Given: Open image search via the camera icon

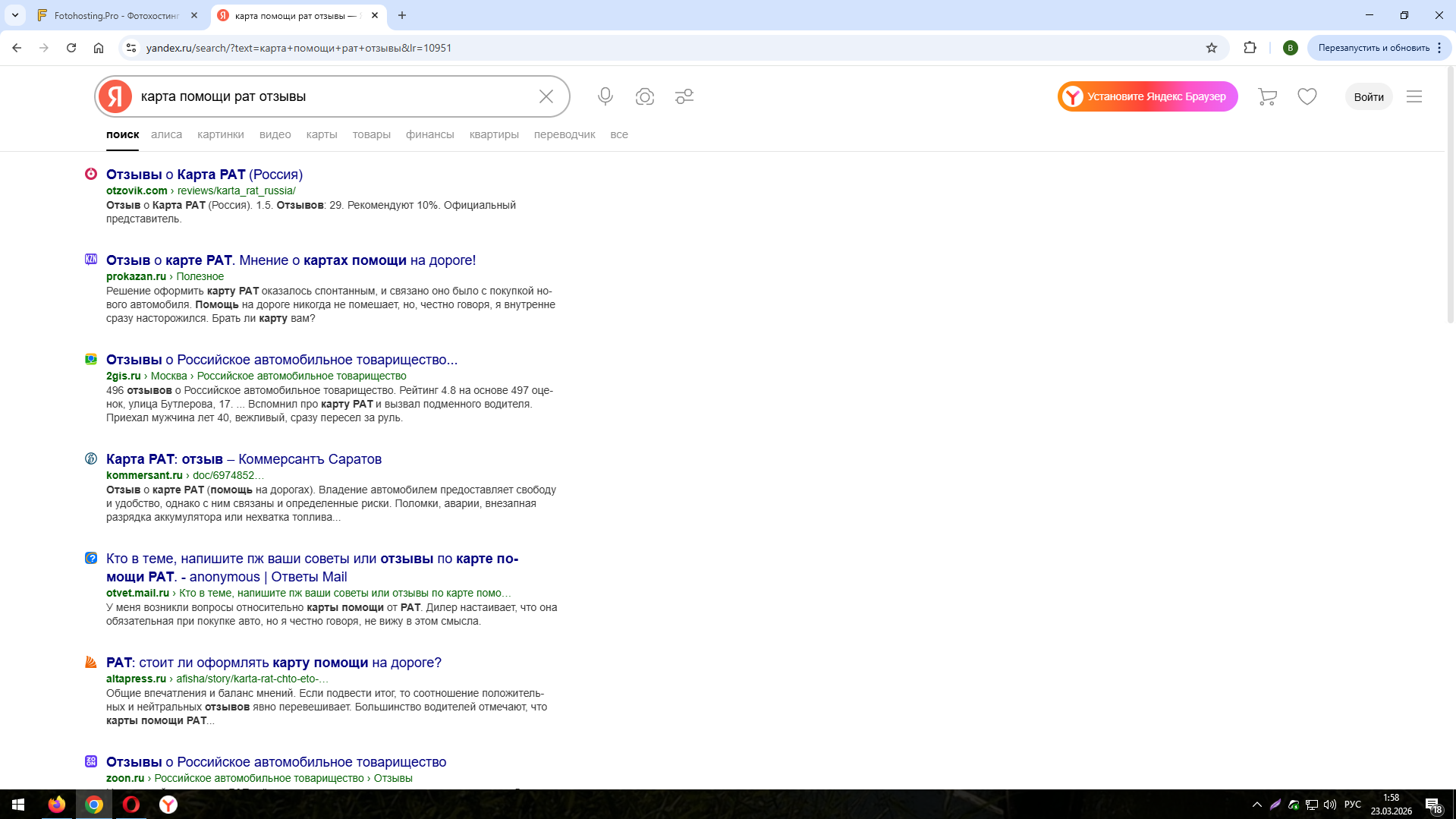Looking at the screenshot, I should tap(645, 96).
